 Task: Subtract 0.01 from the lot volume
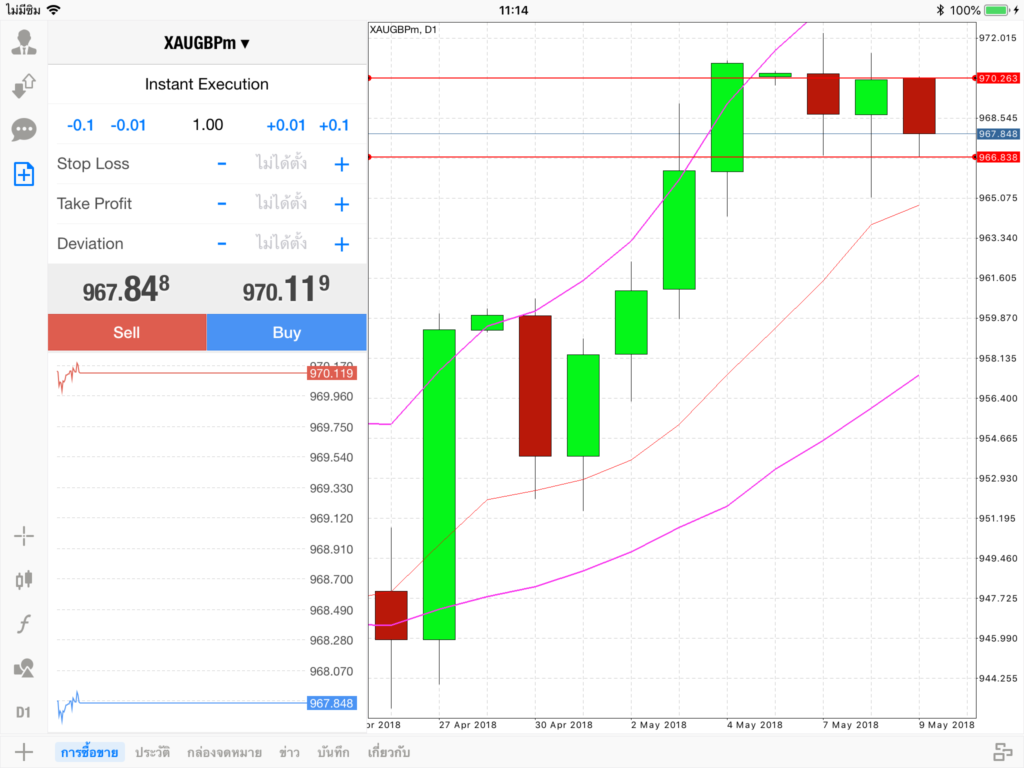[128, 125]
